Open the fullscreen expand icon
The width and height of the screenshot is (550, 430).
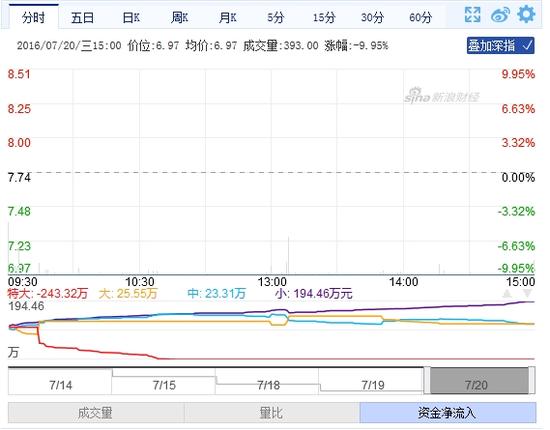tap(472, 15)
